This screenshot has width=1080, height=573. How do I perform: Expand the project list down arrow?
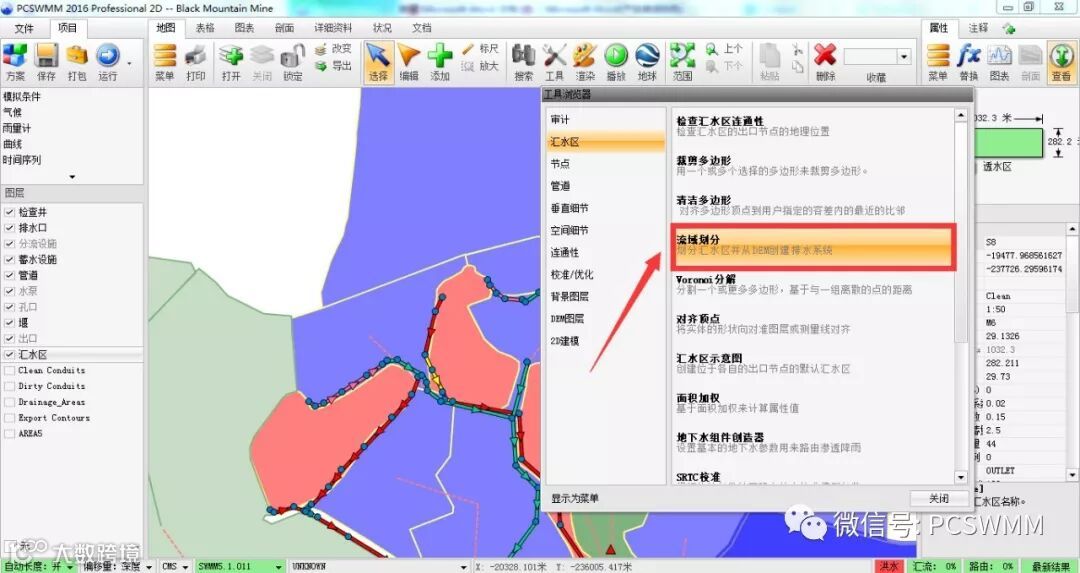(x=72, y=176)
